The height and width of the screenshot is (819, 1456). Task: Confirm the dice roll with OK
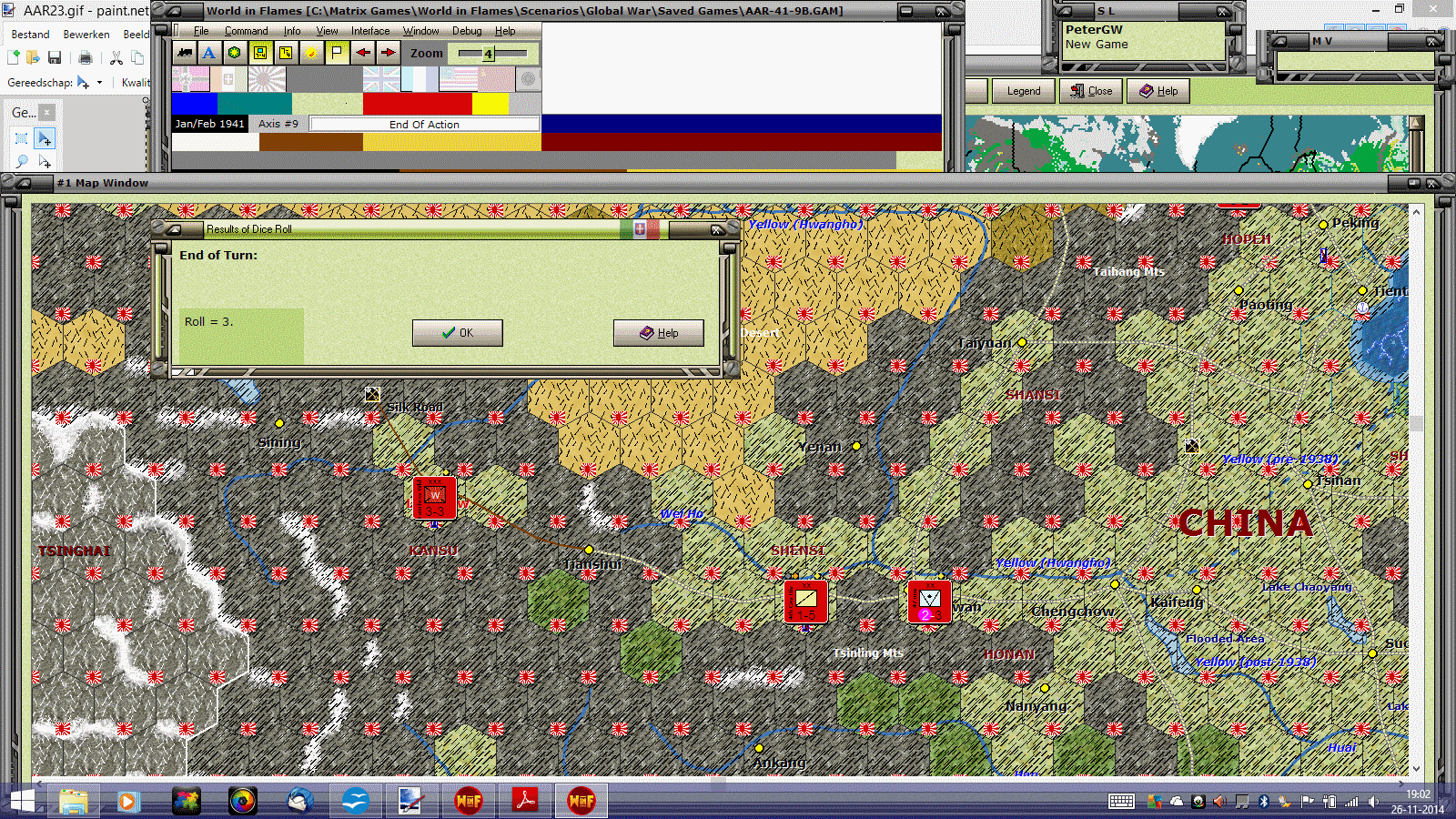tap(457, 333)
